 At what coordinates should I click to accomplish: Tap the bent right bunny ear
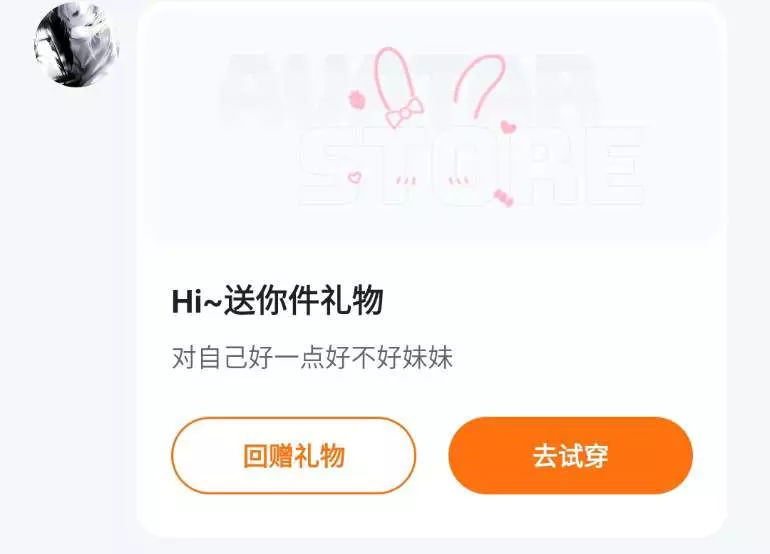point(480,86)
